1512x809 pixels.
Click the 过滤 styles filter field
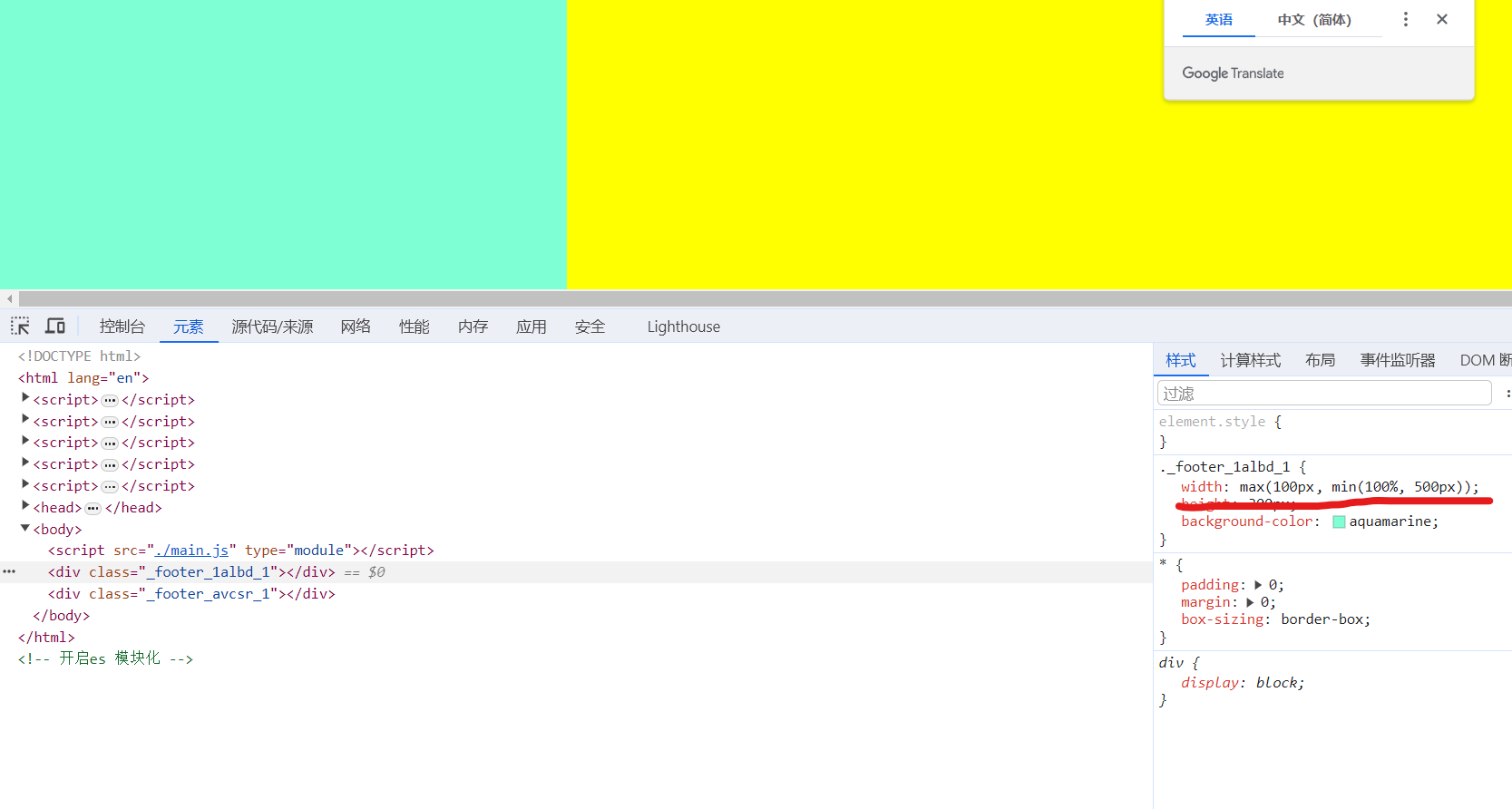tap(1324, 393)
